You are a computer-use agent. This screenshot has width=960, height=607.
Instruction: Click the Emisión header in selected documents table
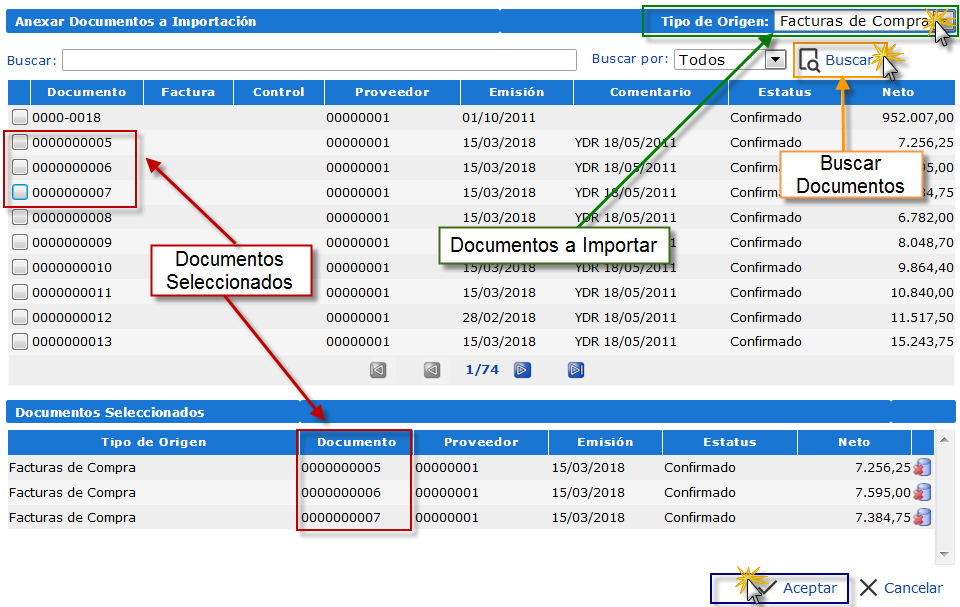click(605, 442)
